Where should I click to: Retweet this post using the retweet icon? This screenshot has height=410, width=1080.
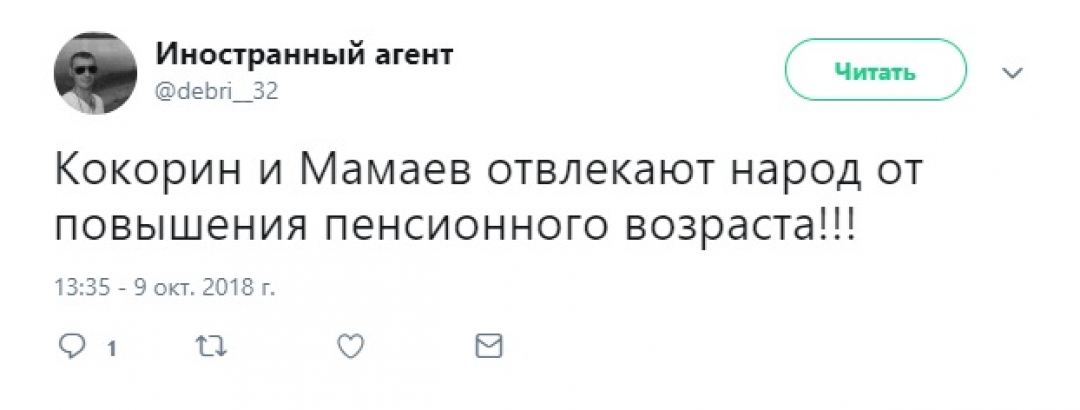click(x=210, y=347)
